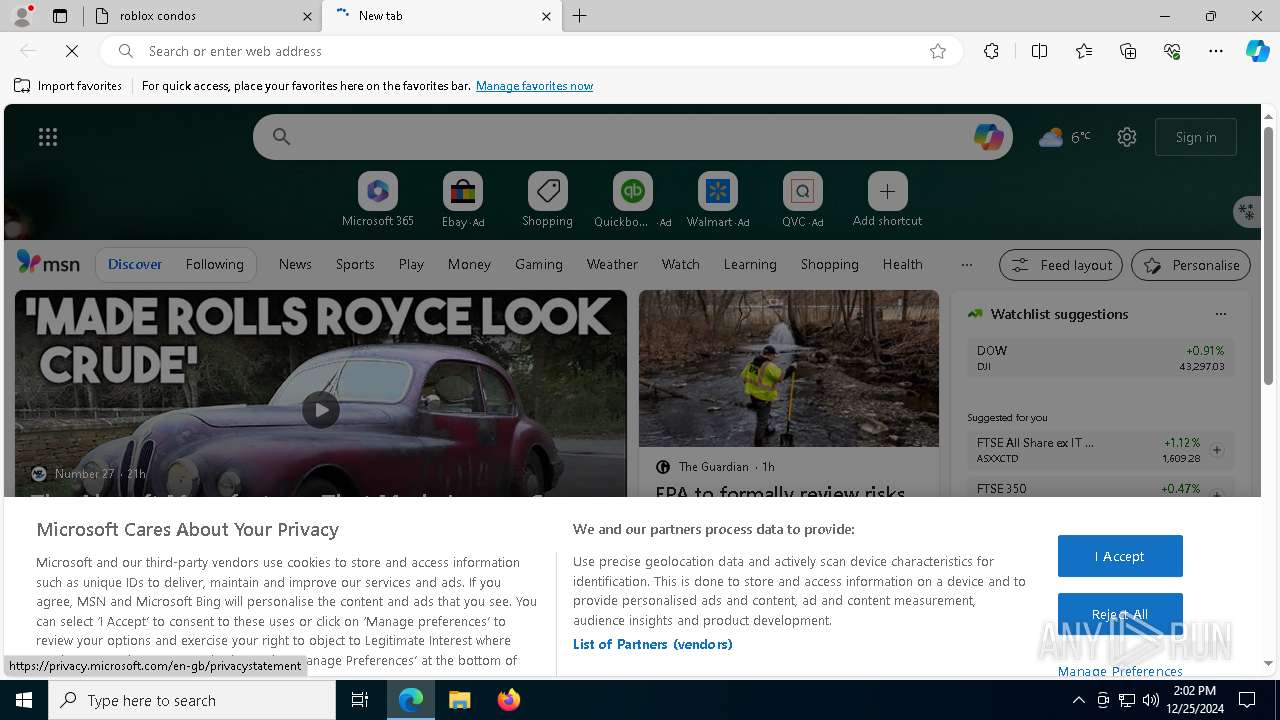Viewport: 1280px width, 720px height.
Task: Close the New tab tab
Action: tap(546, 16)
